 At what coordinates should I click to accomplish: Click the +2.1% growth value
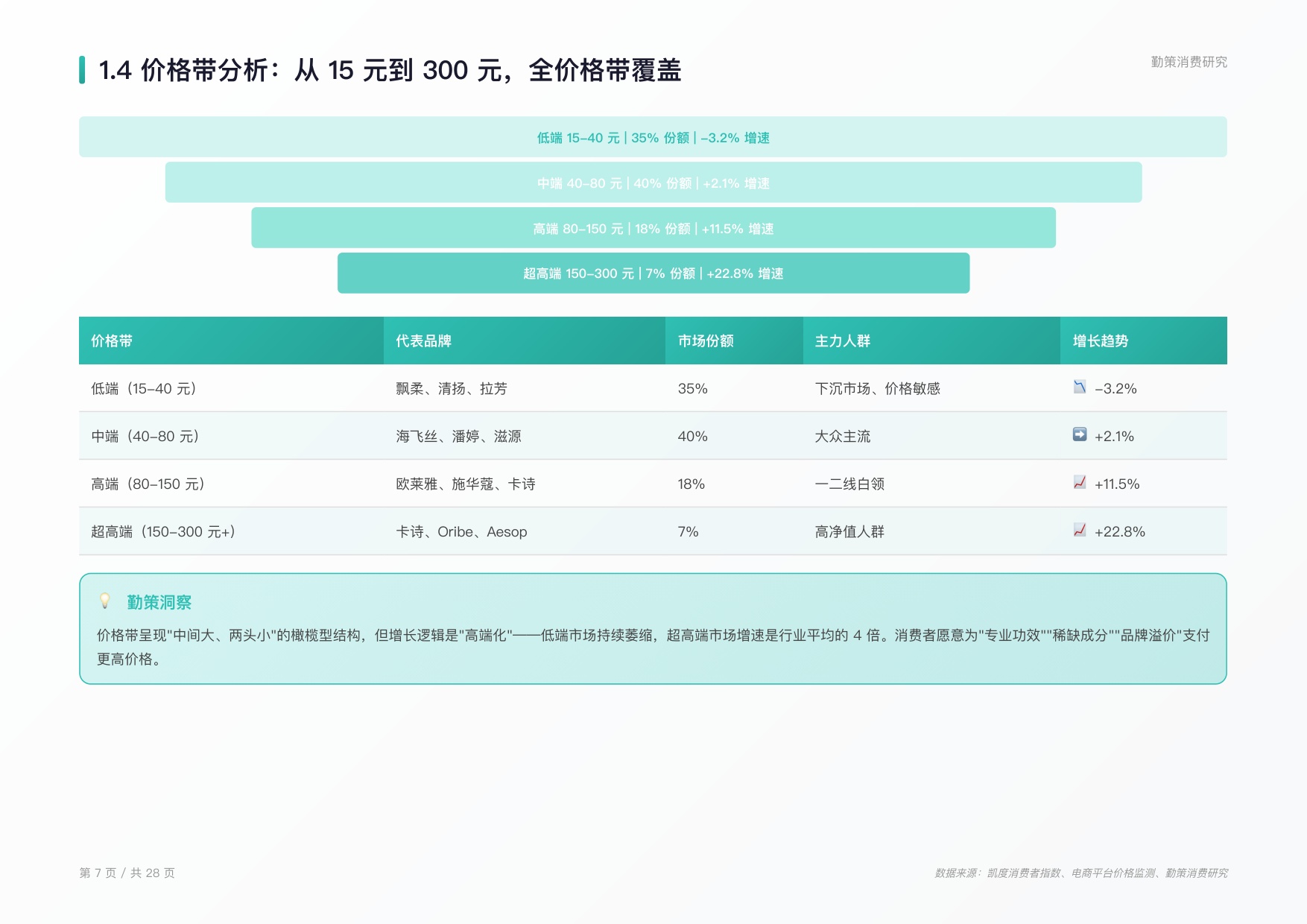1114,437
